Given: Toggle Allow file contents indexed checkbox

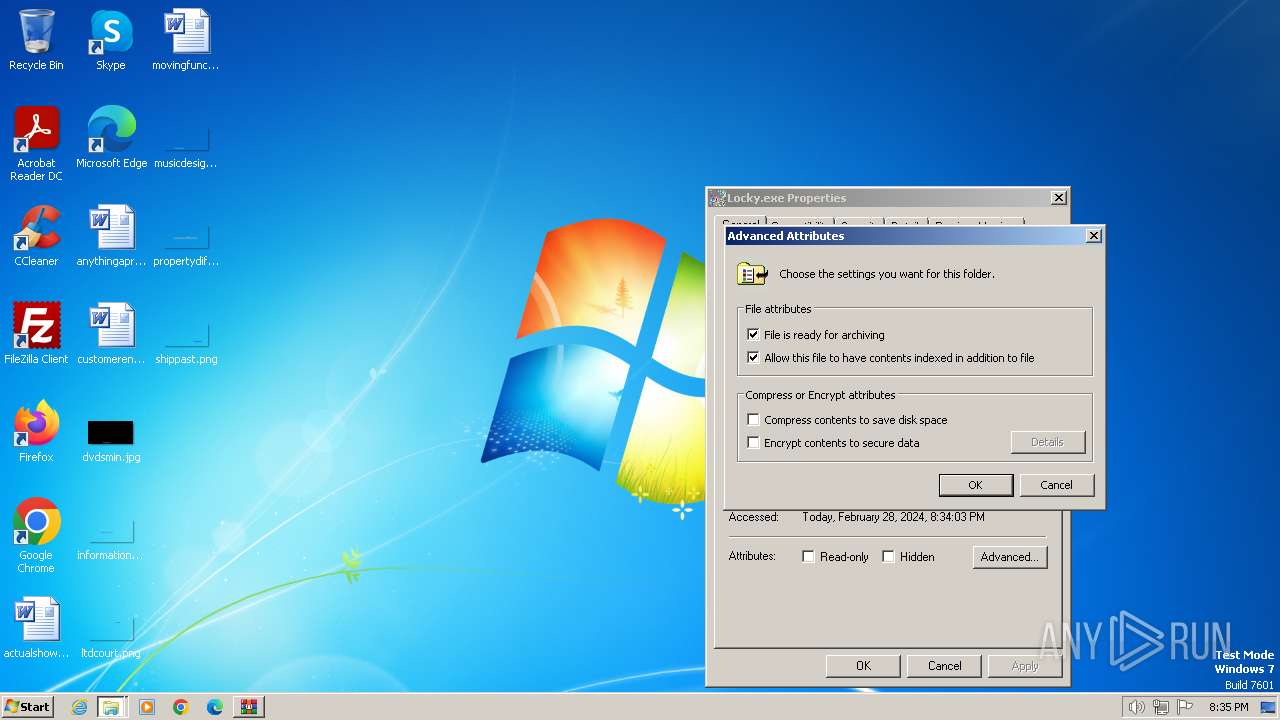Looking at the screenshot, I should click(753, 358).
